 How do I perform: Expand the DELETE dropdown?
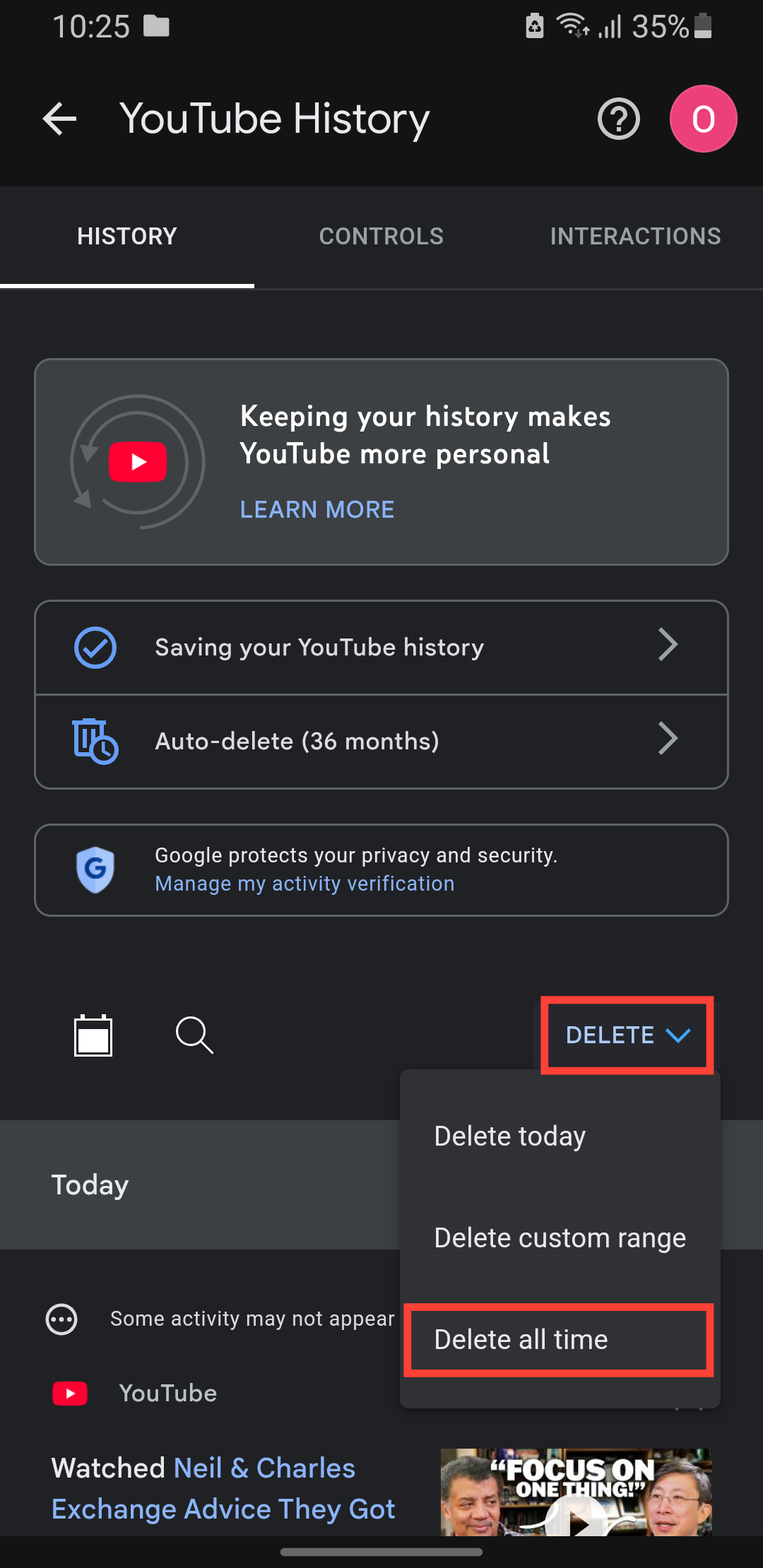click(627, 1035)
